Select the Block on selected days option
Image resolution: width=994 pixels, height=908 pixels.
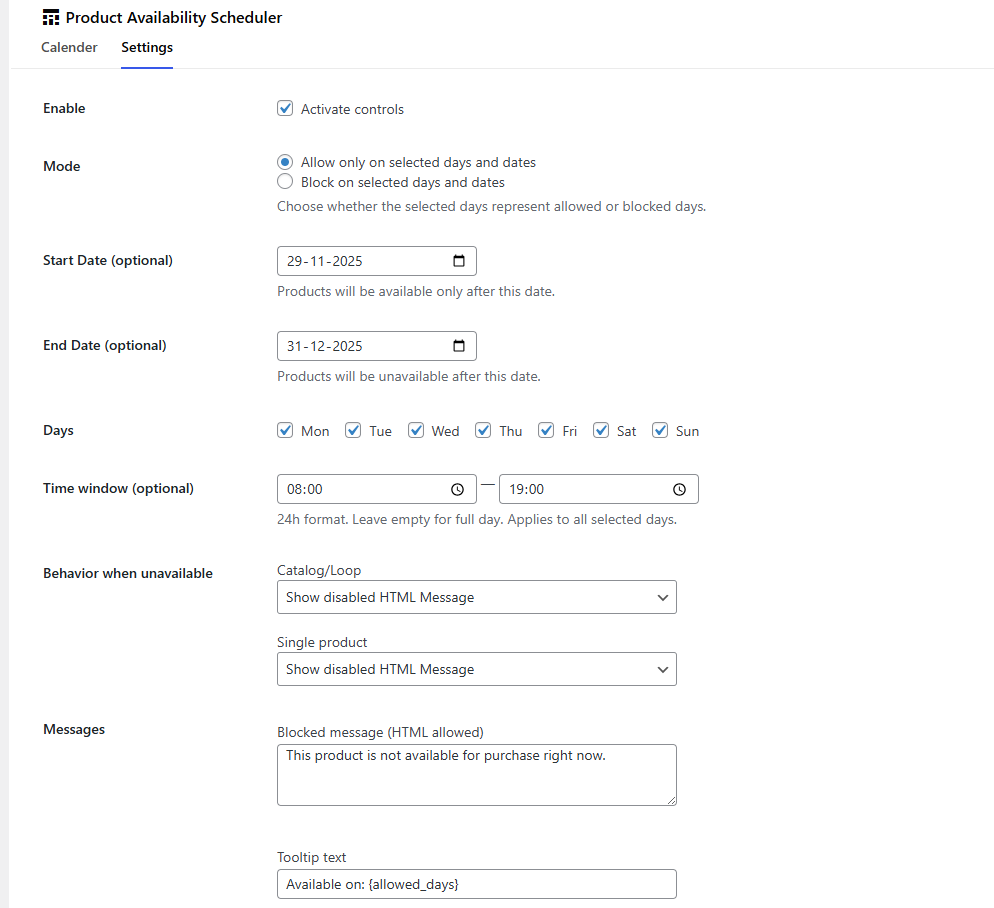pos(283,182)
